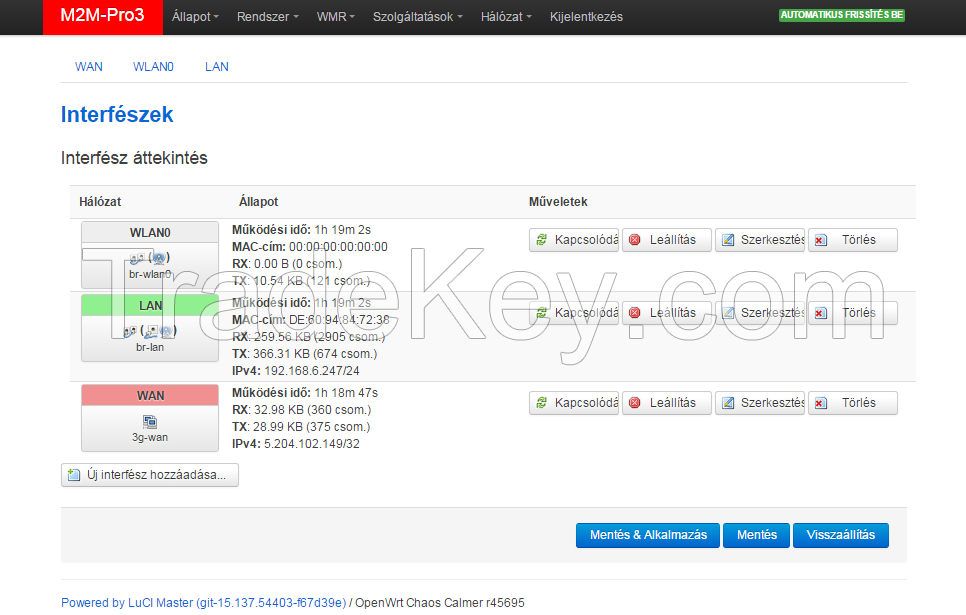Click the M2M-Pro3 brand logo

(x=102, y=17)
